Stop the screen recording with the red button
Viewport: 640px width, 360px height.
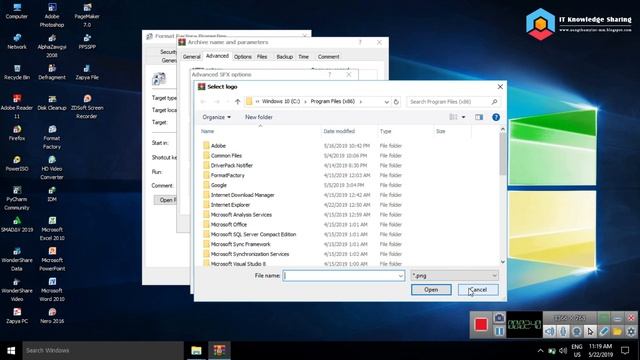(x=481, y=324)
